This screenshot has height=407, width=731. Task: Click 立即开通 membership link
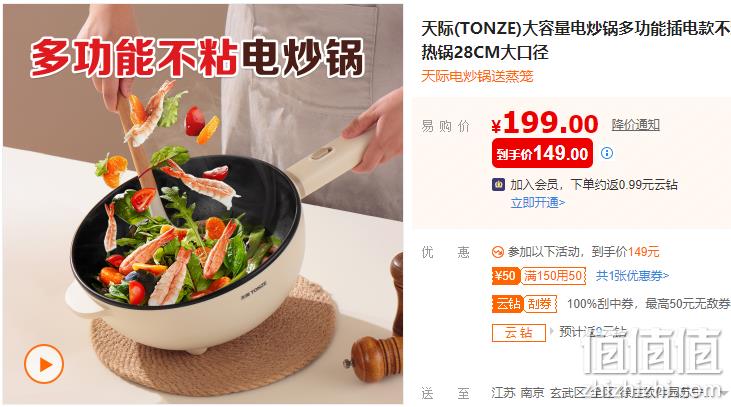coord(538,202)
